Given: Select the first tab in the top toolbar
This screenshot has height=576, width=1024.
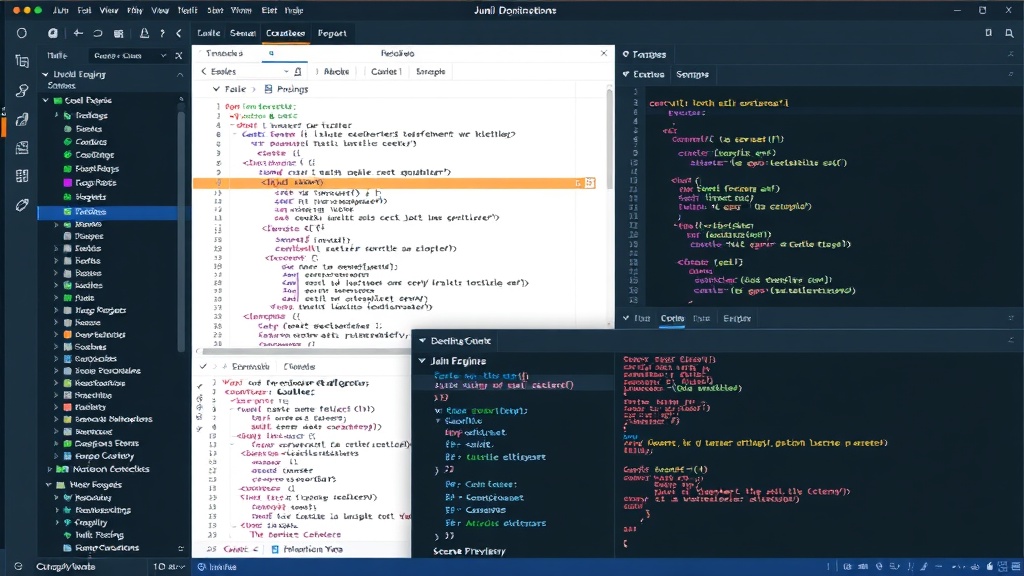Looking at the screenshot, I should (209, 33).
